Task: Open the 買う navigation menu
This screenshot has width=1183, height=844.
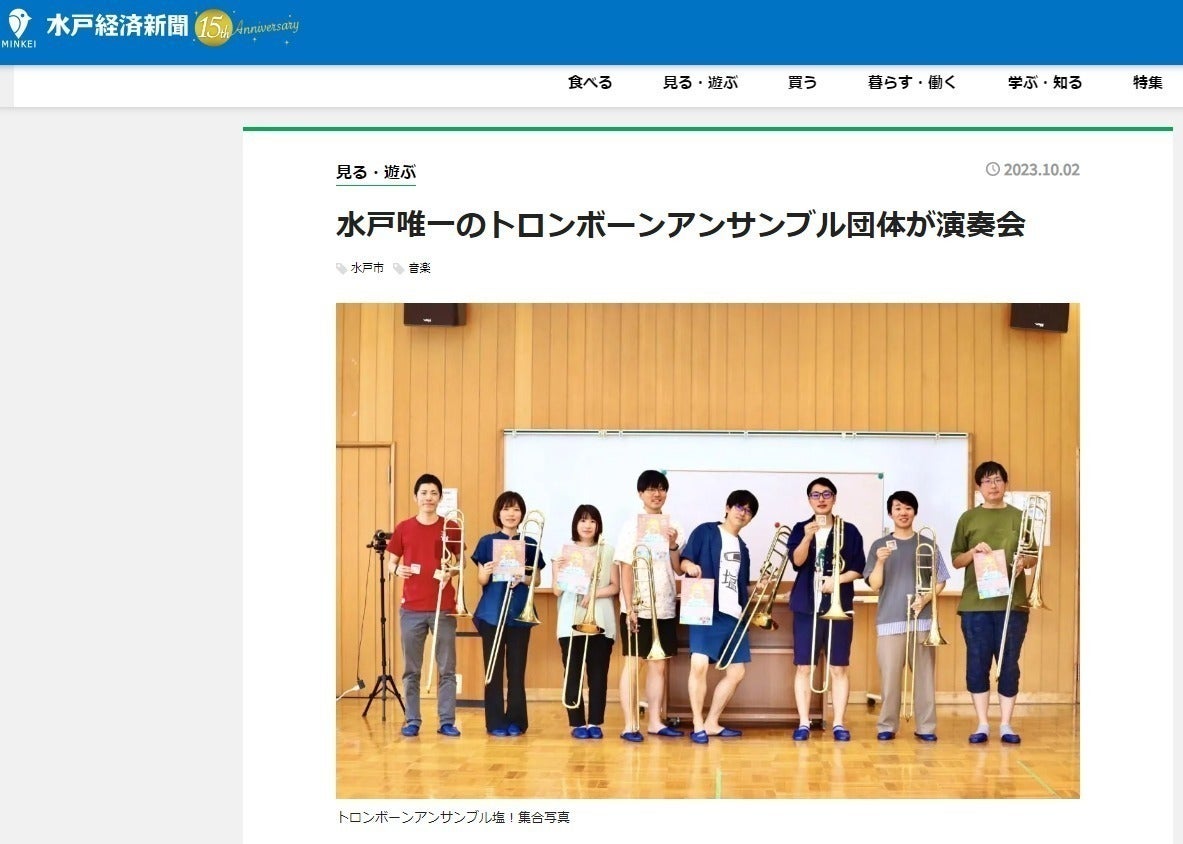Action: (800, 83)
